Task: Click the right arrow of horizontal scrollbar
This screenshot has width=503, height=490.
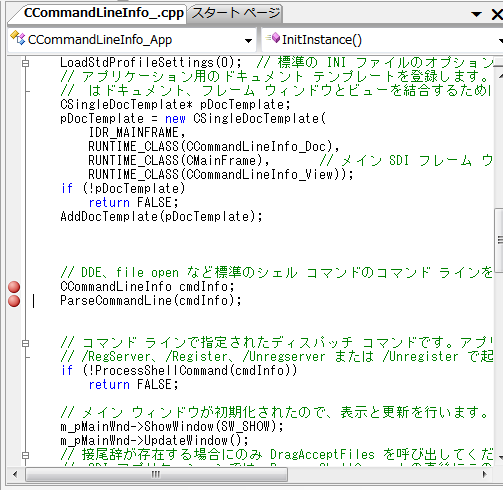Action: tap(484, 474)
